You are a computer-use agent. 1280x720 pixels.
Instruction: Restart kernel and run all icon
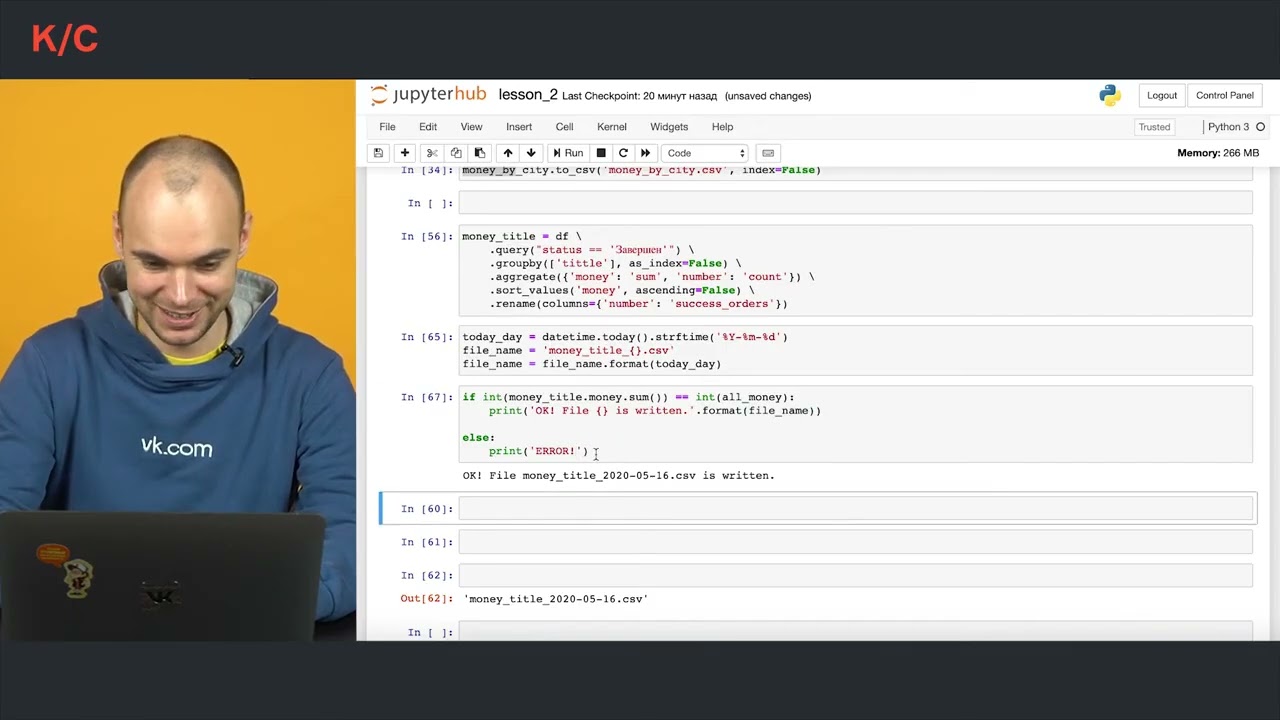646,153
